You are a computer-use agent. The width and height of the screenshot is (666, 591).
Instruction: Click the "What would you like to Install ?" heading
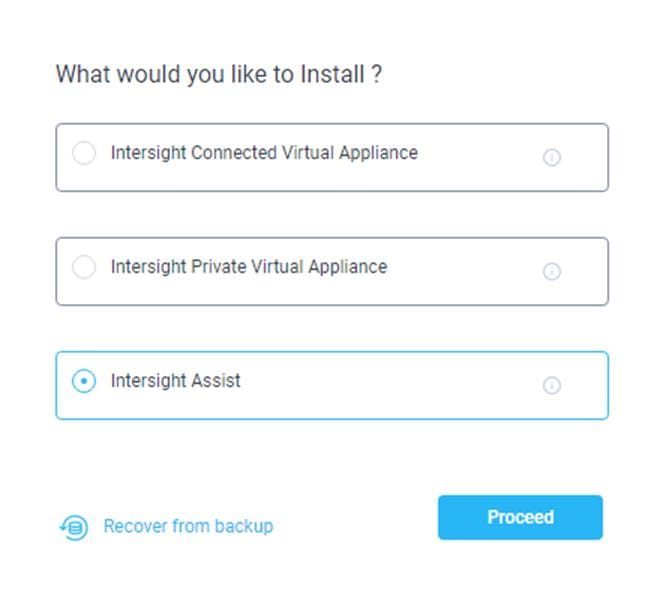click(218, 75)
